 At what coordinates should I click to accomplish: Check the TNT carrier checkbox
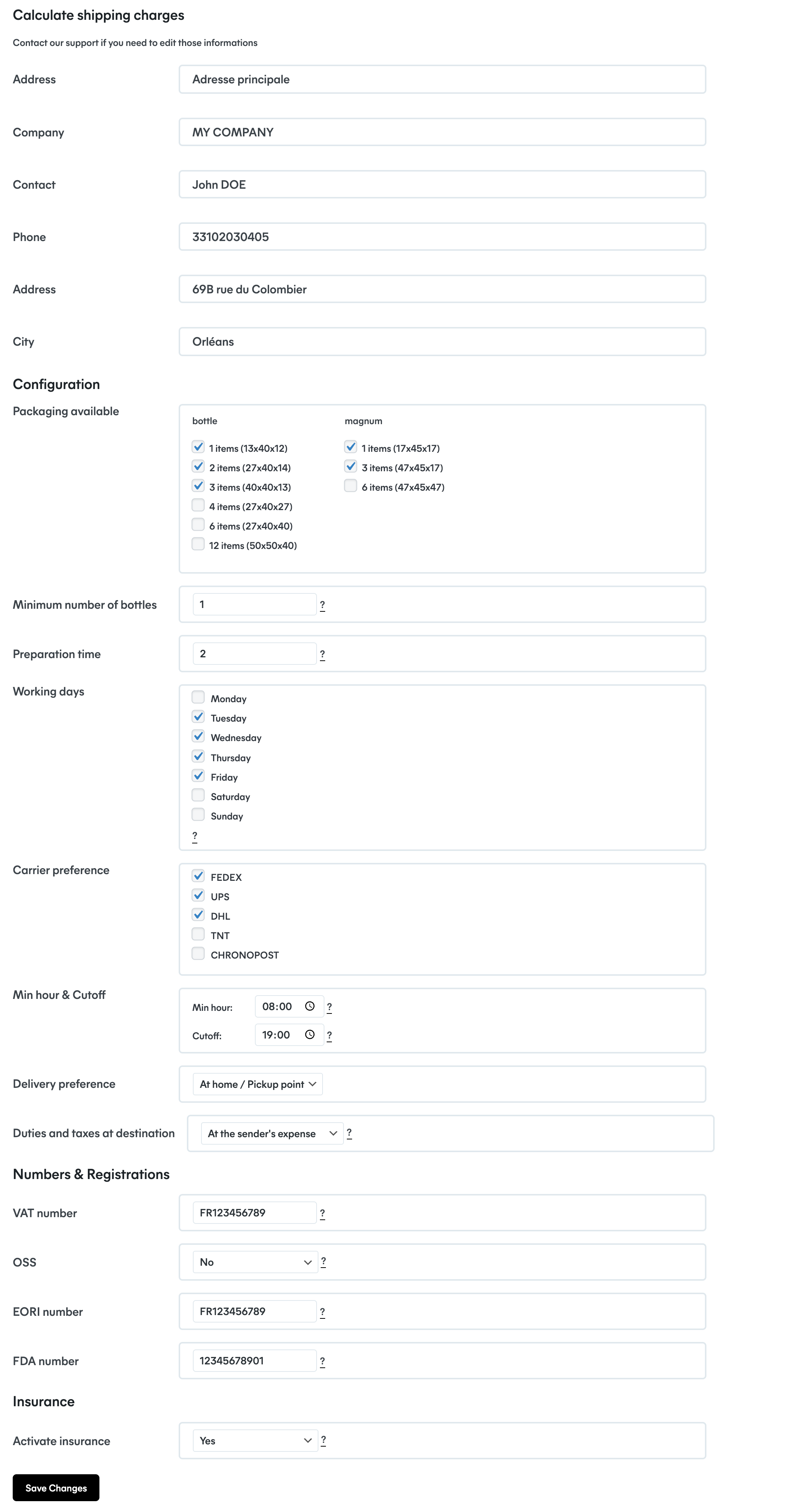tap(198, 934)
